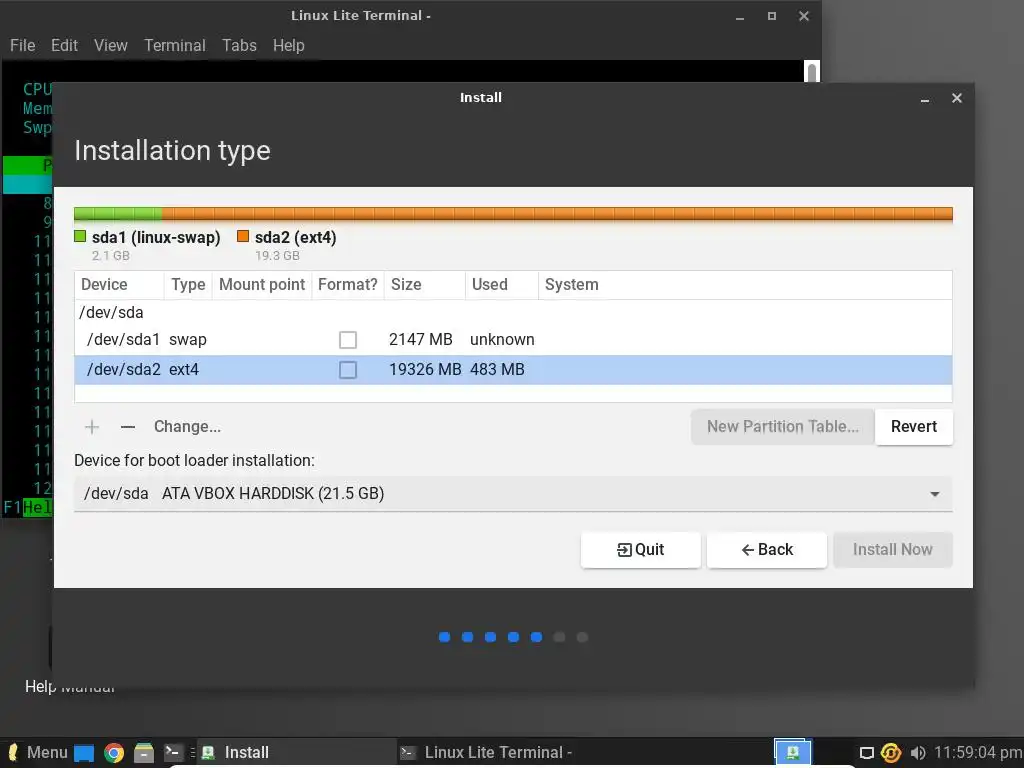Minimize the Install window

pos(925,99)
